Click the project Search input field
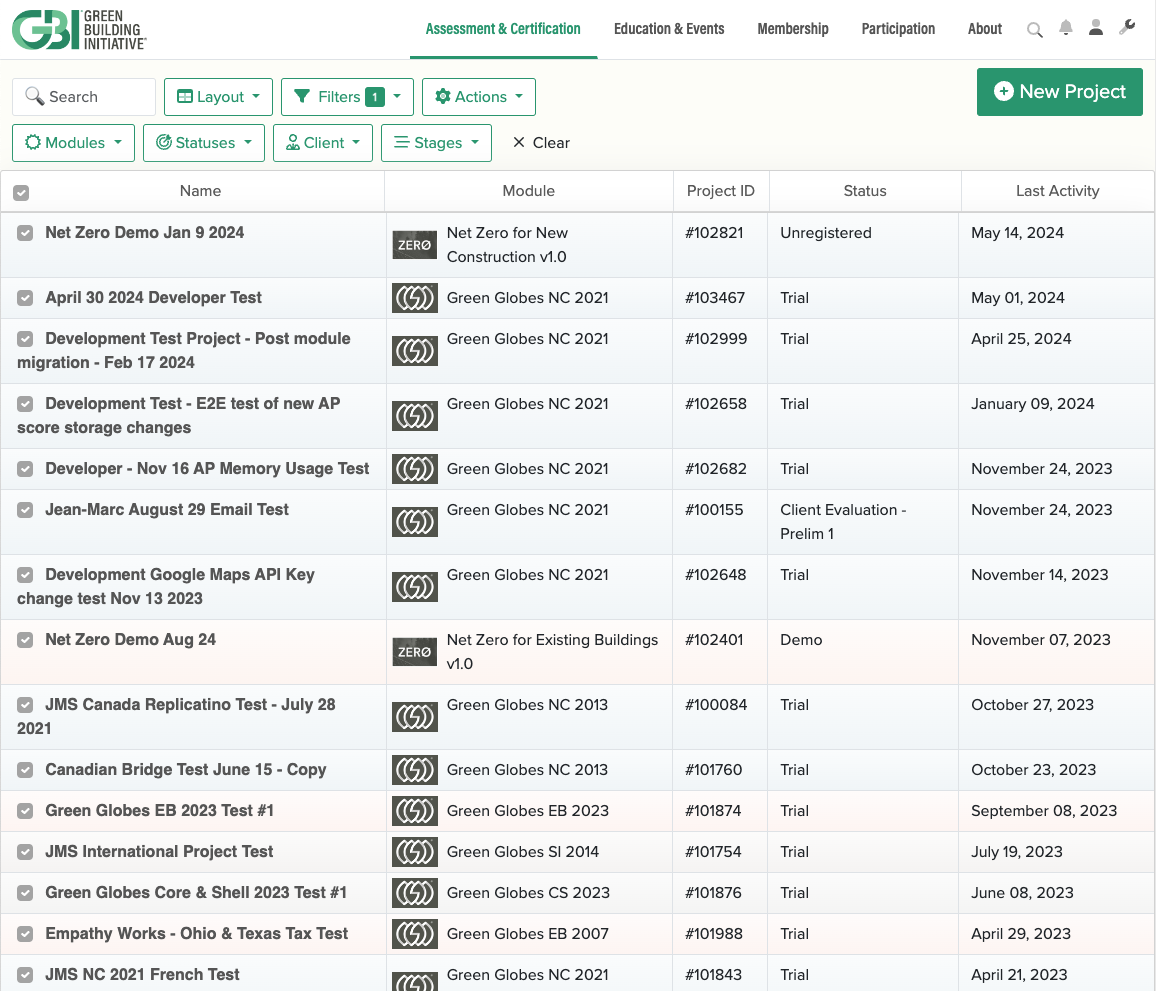1156x991 pixels. pos(84,97)
